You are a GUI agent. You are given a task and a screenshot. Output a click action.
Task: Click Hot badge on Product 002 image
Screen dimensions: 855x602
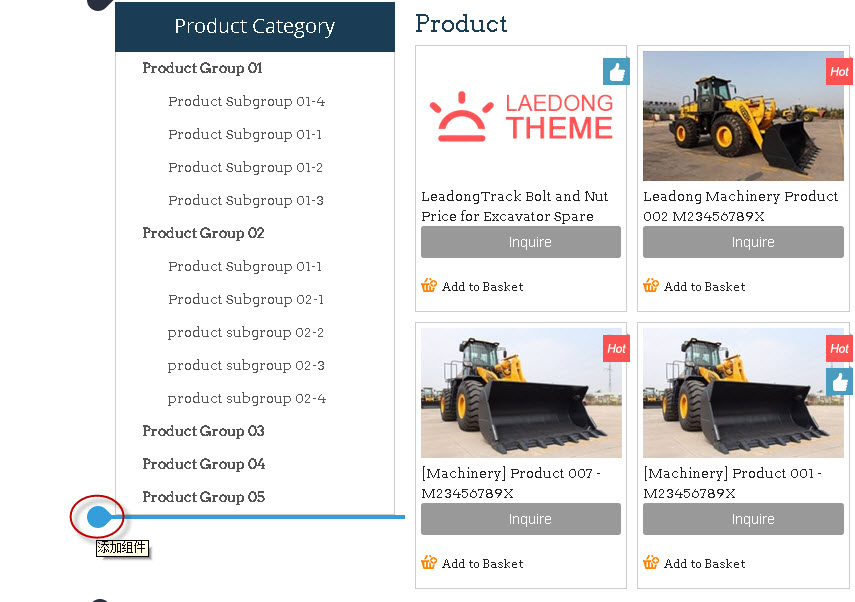(839, 72)
